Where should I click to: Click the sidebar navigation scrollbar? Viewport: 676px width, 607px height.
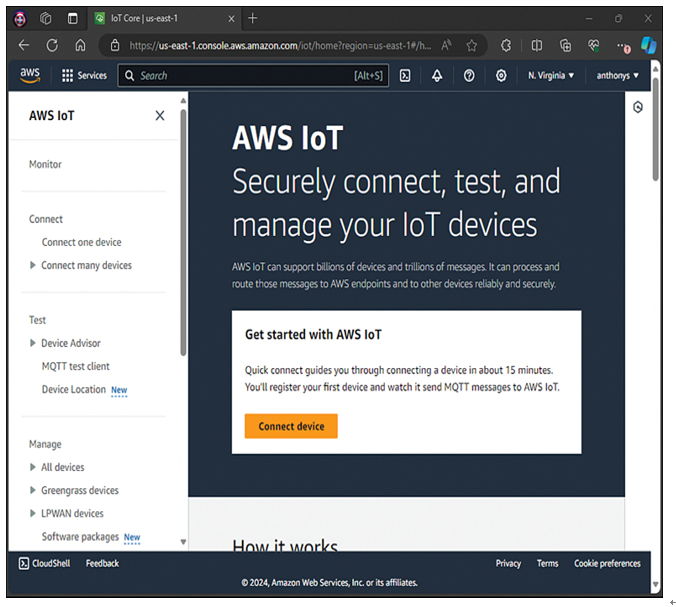pos(183,233)
